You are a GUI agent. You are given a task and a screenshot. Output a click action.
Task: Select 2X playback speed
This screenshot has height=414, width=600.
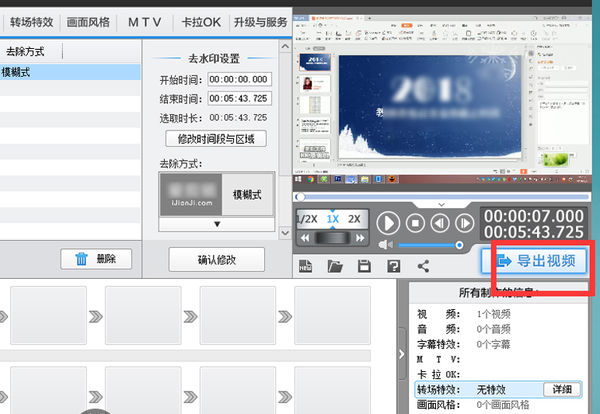(x=354, y=219)
